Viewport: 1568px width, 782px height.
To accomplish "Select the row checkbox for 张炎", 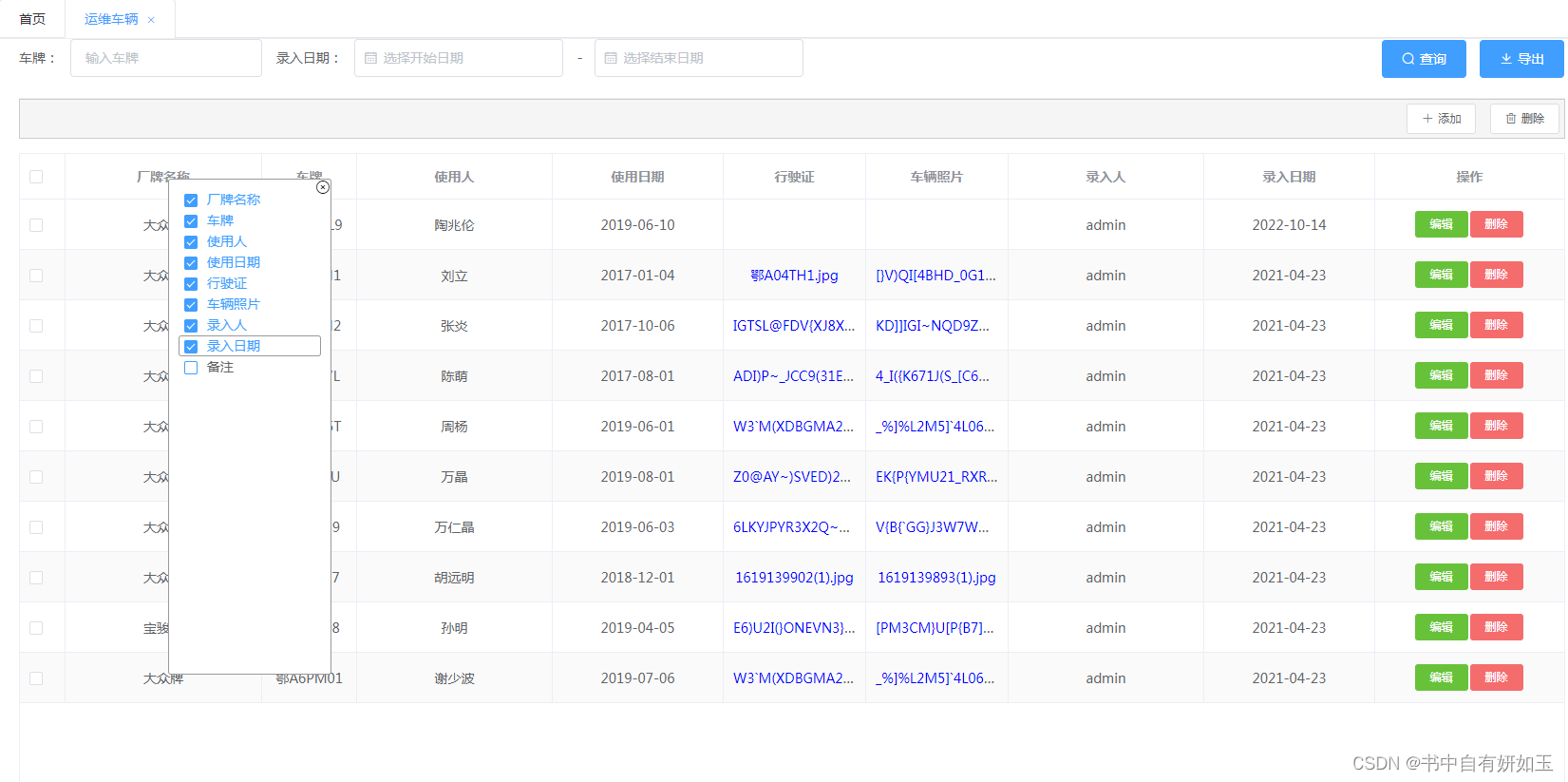I will [x=36, y=326].
